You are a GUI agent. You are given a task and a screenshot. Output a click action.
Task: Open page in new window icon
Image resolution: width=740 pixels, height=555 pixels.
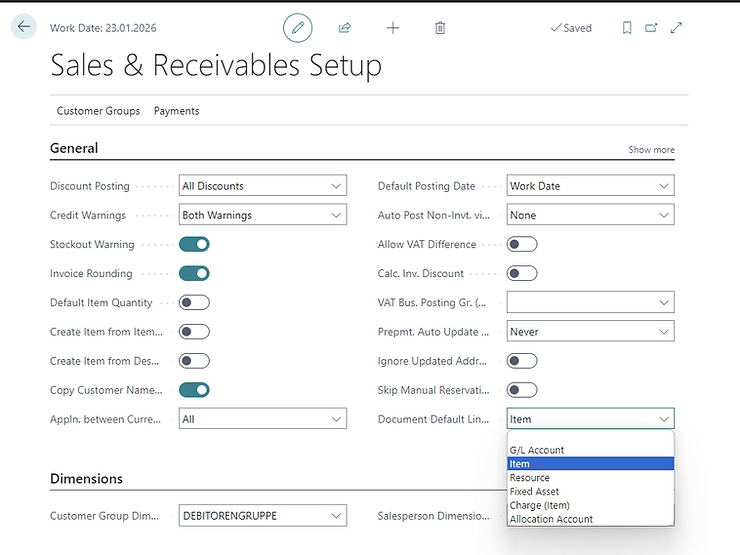pyautogui.click(x=652, y=28)
